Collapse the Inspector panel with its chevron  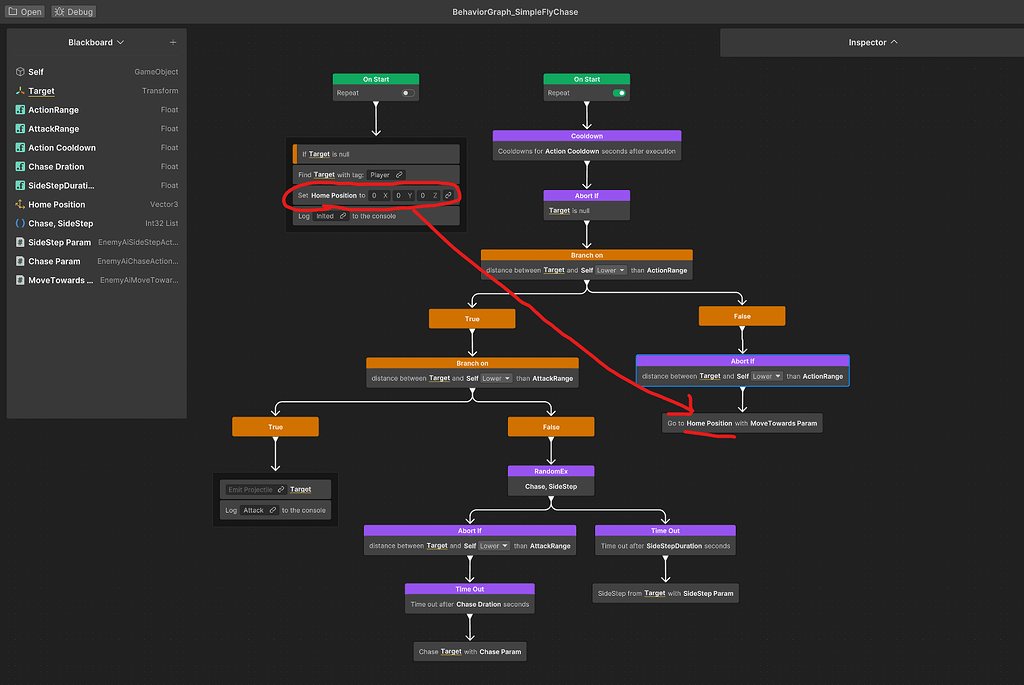[x=893, y=42]
